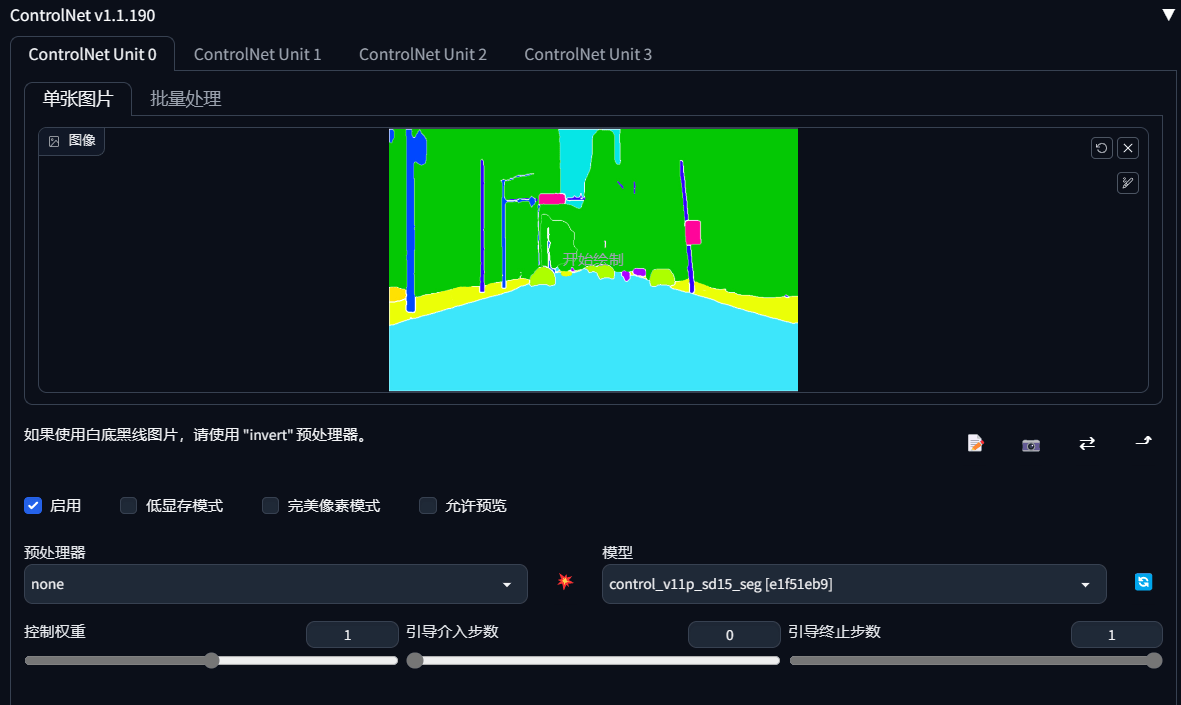Open the brush drawing tool icon
The height and width of the screenshot is (705, 1181).
(1128, 183)
